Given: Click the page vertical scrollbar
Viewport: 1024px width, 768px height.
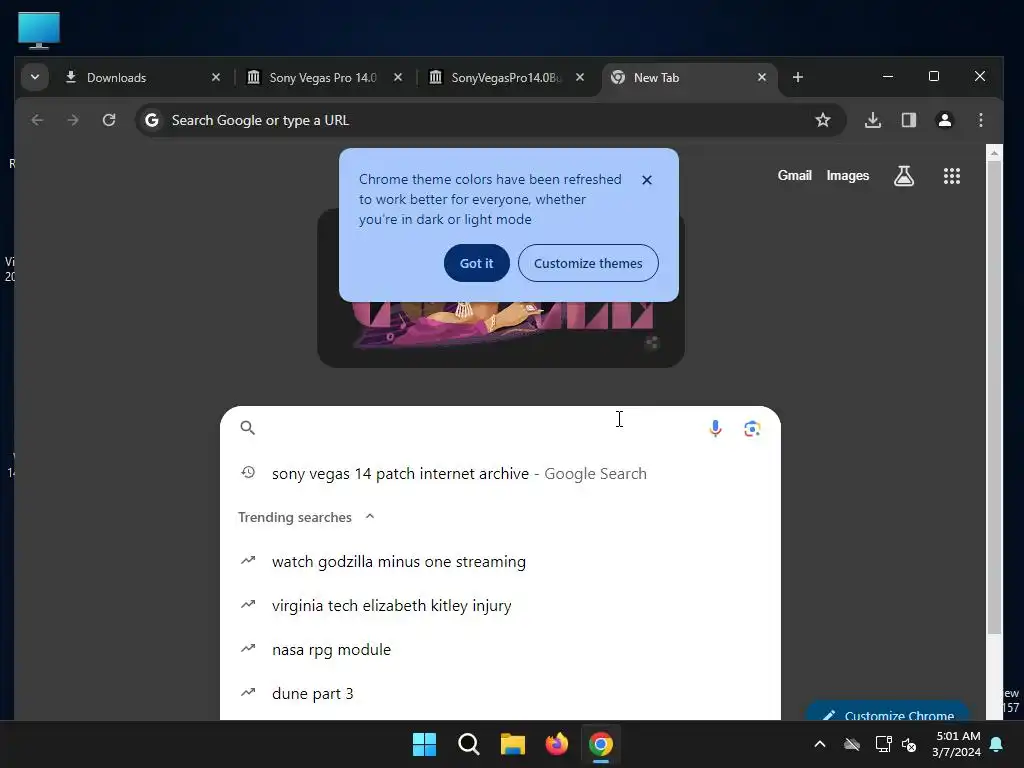Looking at the screenshot, I should click(994, 397).
